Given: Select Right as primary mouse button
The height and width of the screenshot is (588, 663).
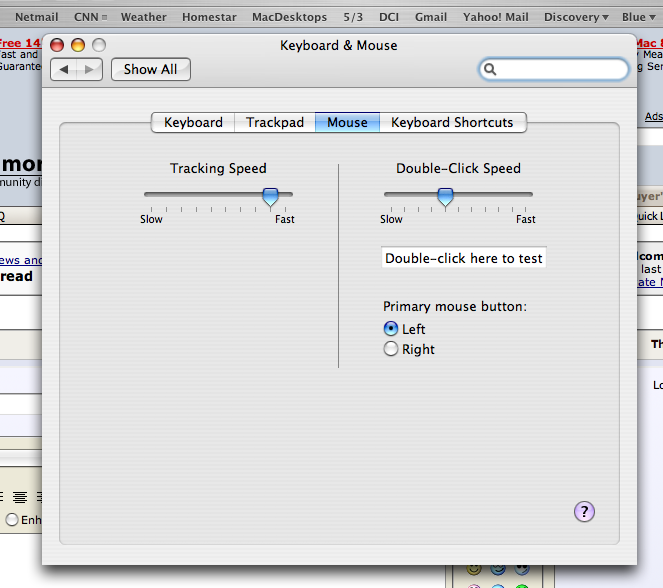Looking at the screenshot, I should point(391,349).
